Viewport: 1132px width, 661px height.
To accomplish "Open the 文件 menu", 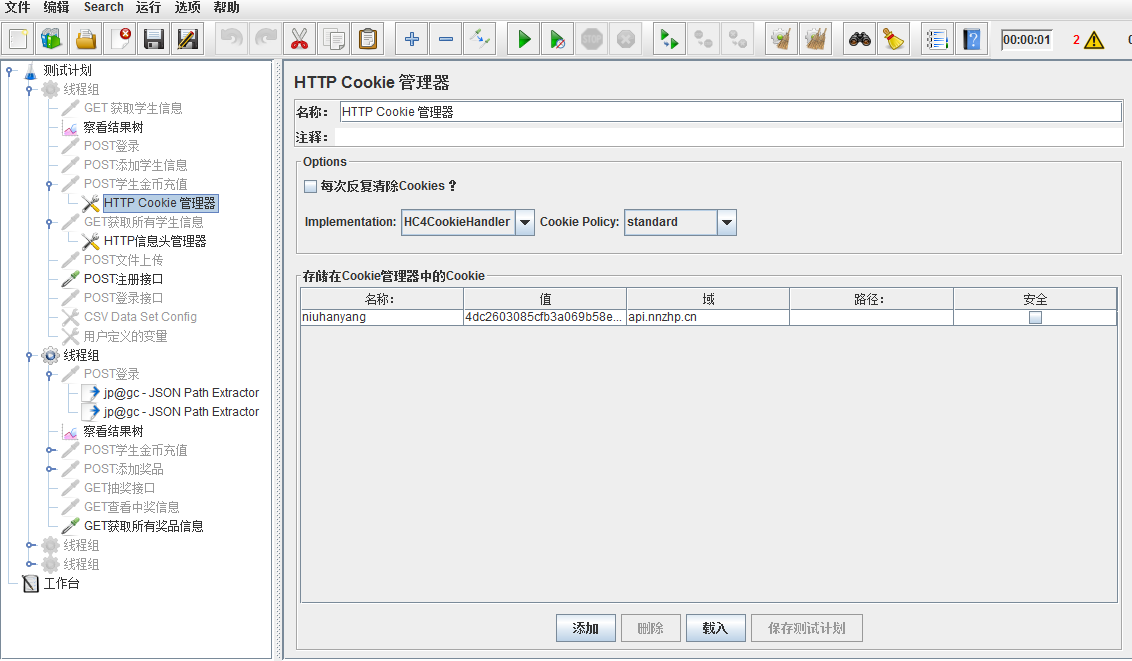I will click(18, 7).
